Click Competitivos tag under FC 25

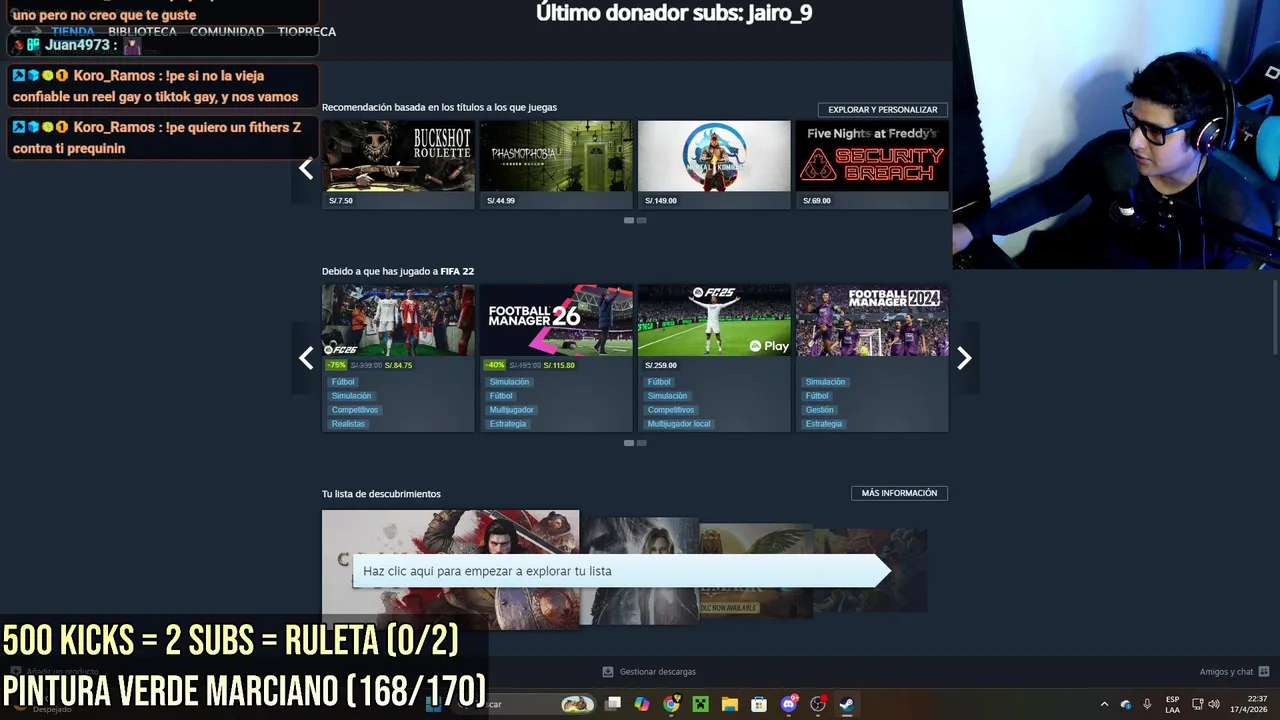tap(671, 410)
